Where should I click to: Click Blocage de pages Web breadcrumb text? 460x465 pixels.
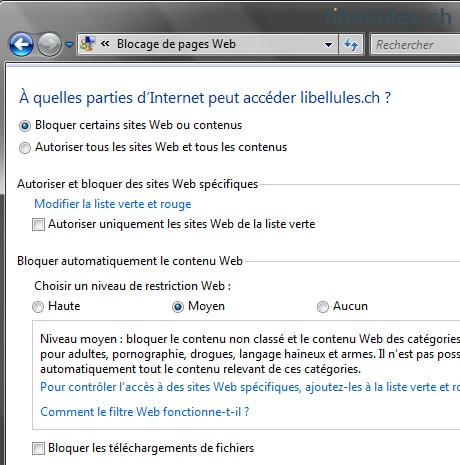click(176, 44)
